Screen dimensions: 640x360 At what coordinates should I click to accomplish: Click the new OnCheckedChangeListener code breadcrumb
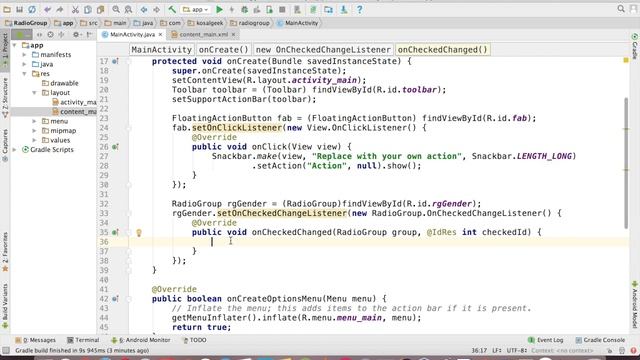pyautogui.click(x=323, y=49)
